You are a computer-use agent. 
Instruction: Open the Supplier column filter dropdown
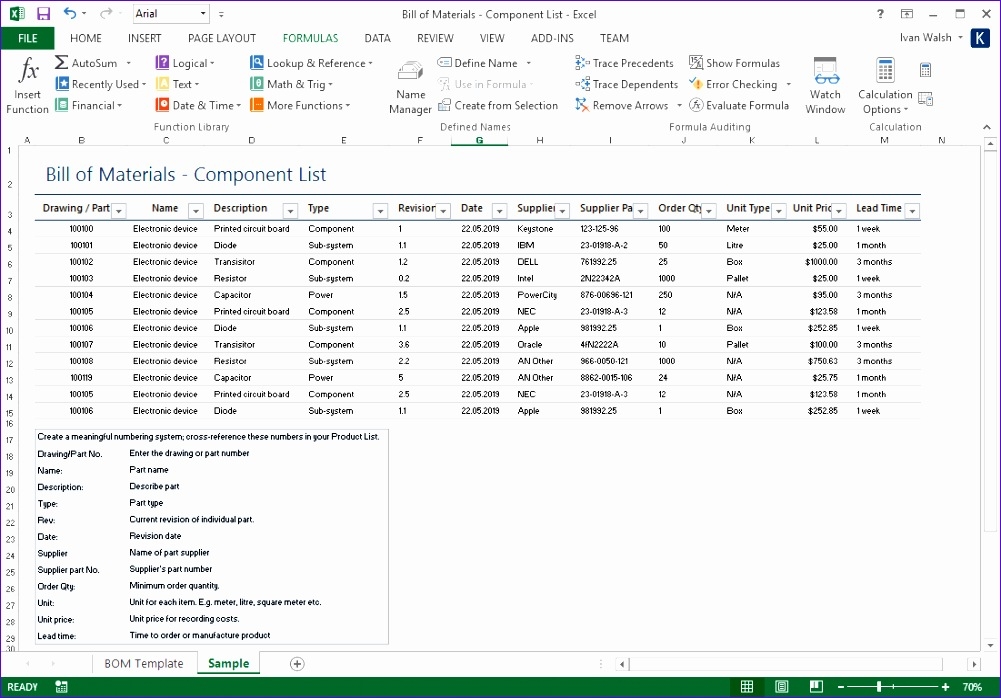(564, 210)
